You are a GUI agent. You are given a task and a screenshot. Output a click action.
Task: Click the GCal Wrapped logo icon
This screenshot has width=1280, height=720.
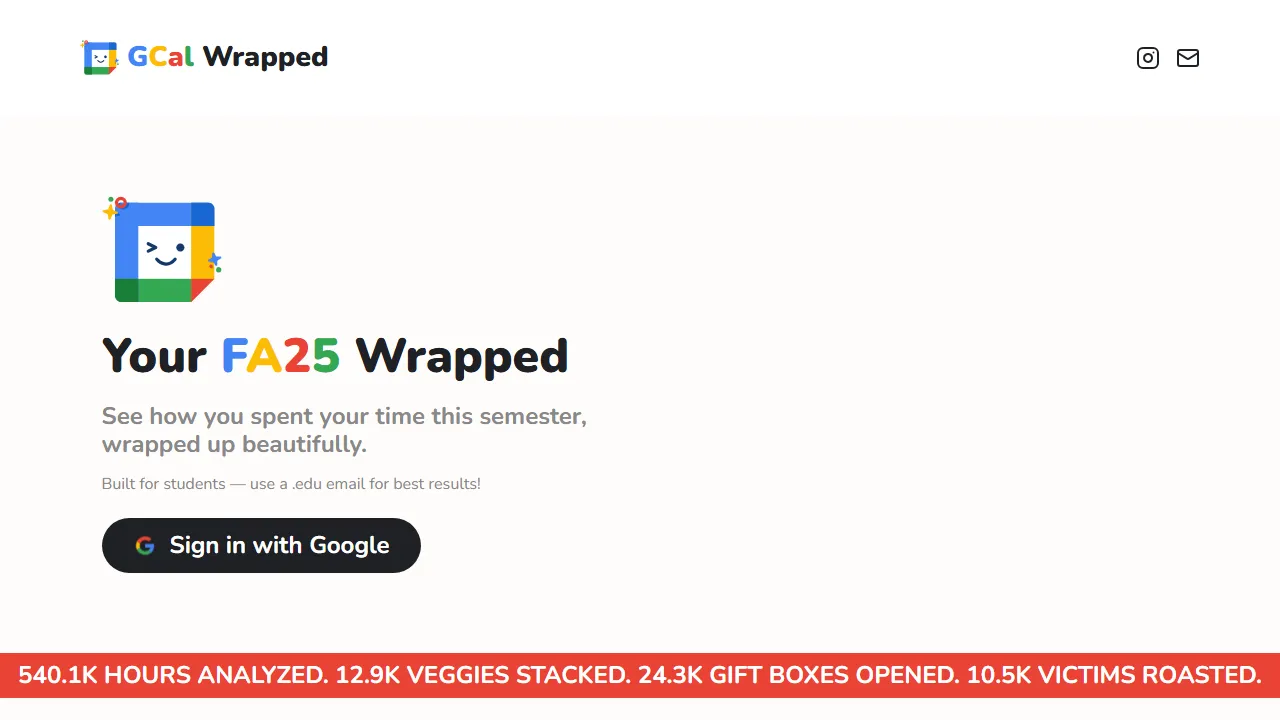[x=100, y=57]
